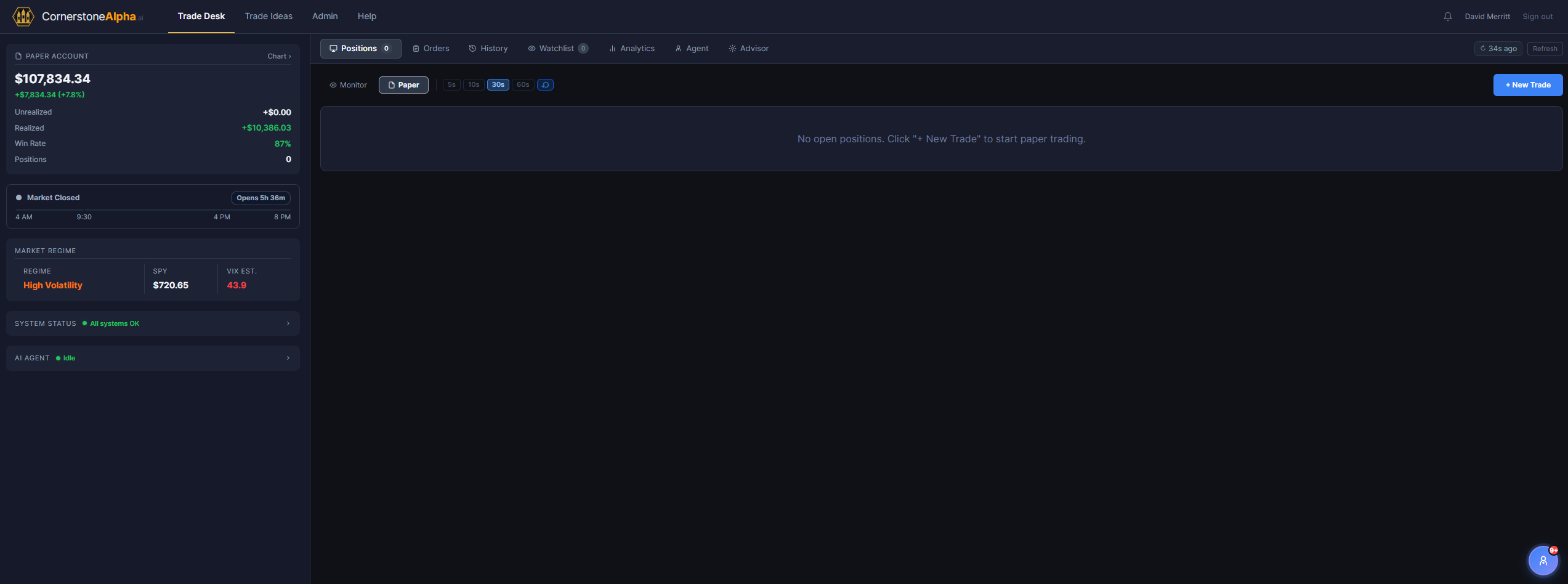Viewport: 1568px width, 584px height.
Task: Switch to the Positions tab
Action: (360, 49)
